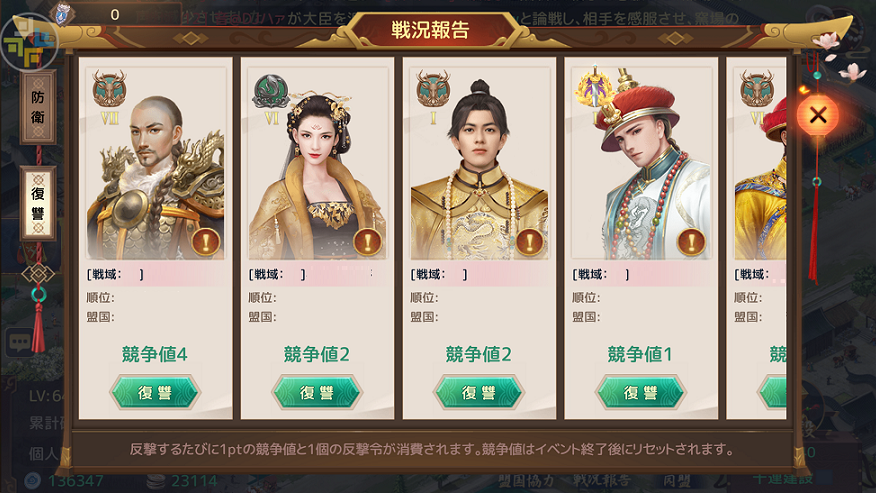Click the partially visible fifth character card

click(756, 238)
